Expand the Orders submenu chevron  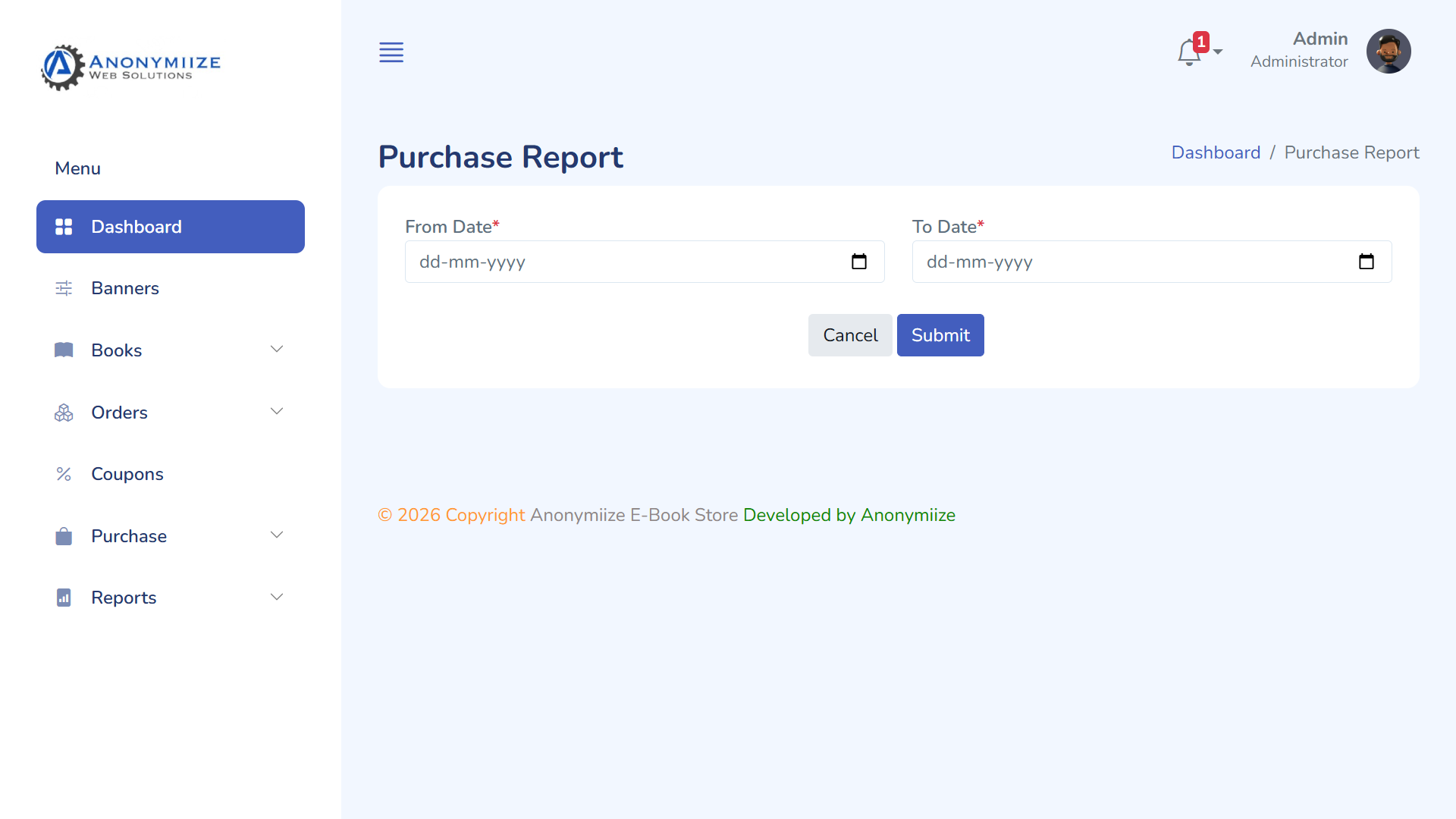pyautogui.click(x=277, y=411)
